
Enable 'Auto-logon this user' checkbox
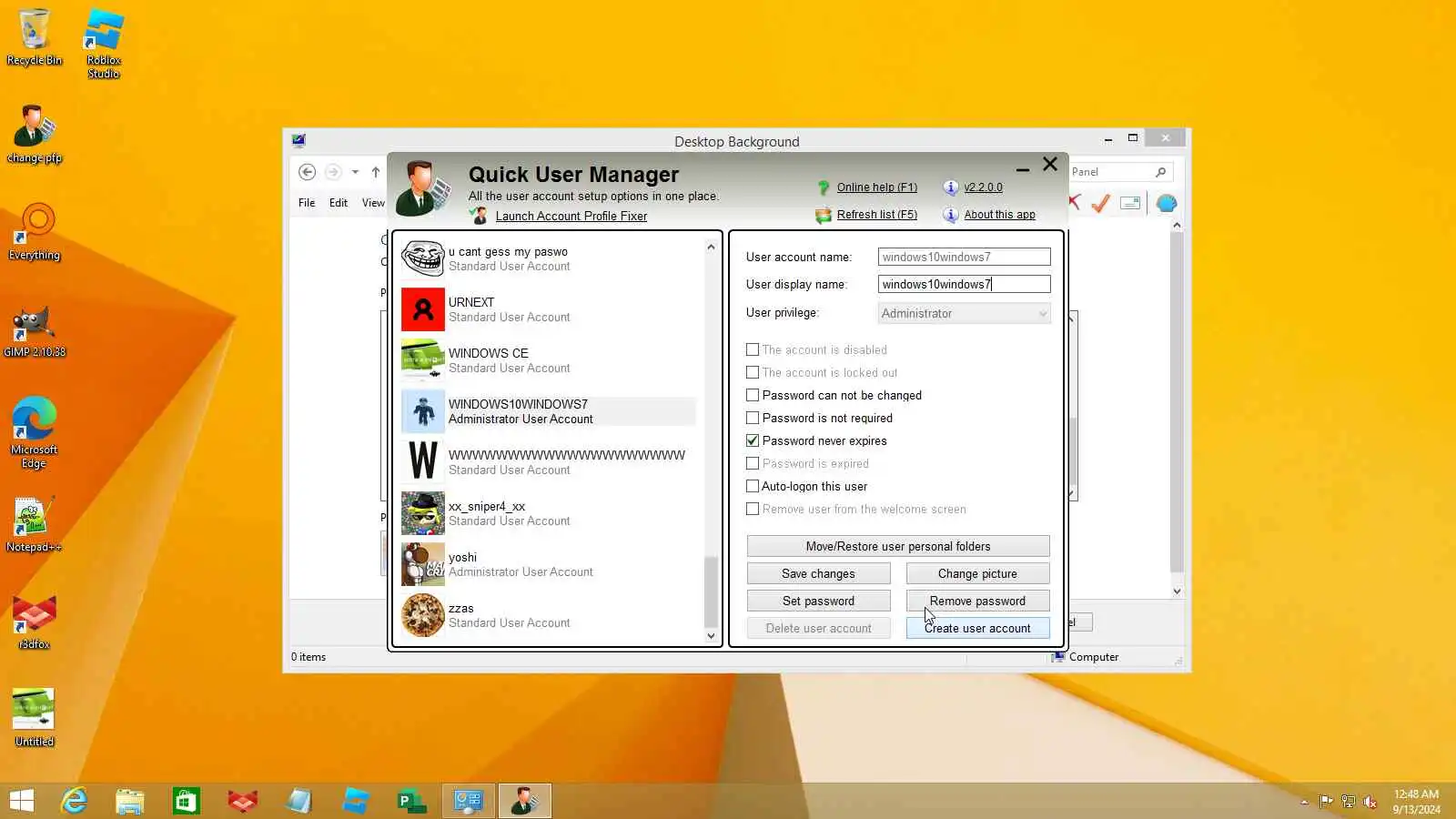[753, 486]
